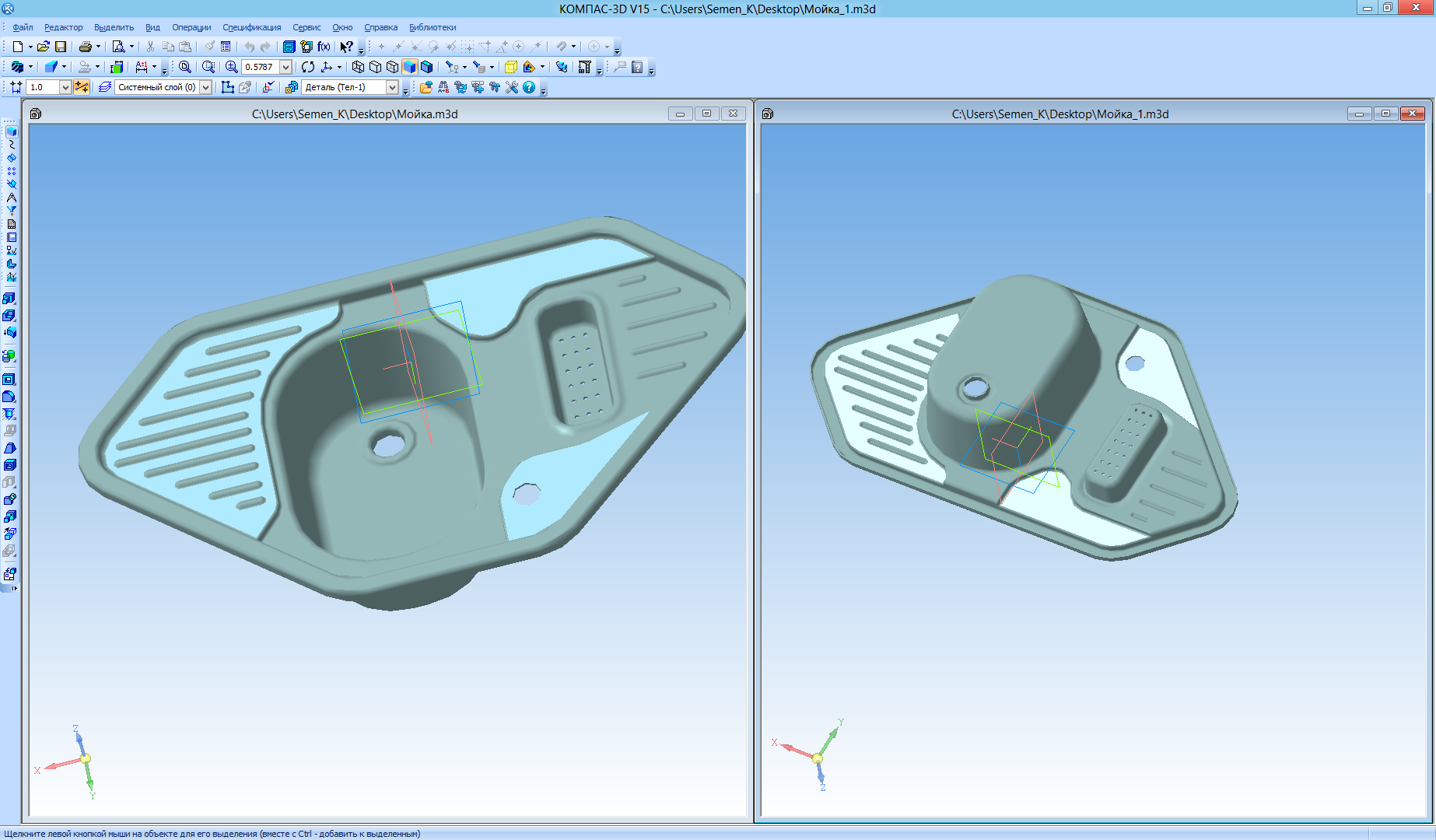
Task: Open the Системный слой (0) layer dropdown
Action: (206, 87)
